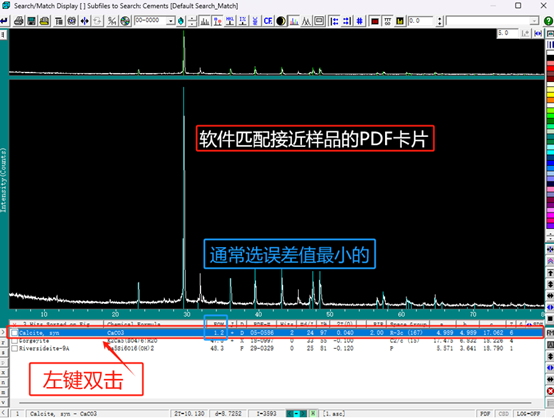This screenshot has width=554, height=418.
Task: Click the [1.asc] file name
Action: [x=334, y=413]
